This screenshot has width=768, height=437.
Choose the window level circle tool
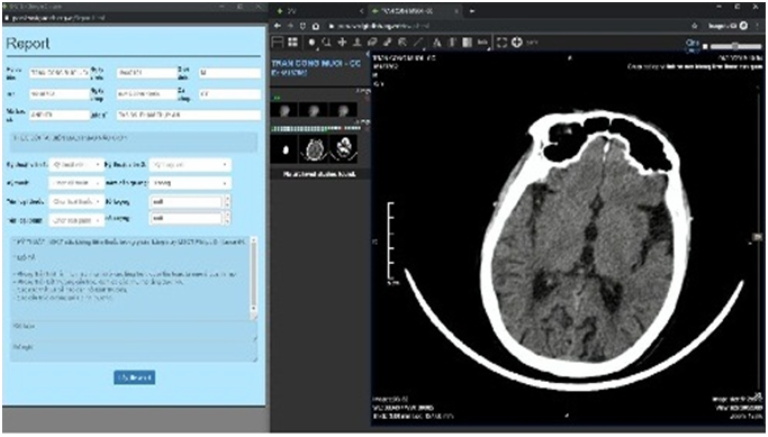pos(312,43)
